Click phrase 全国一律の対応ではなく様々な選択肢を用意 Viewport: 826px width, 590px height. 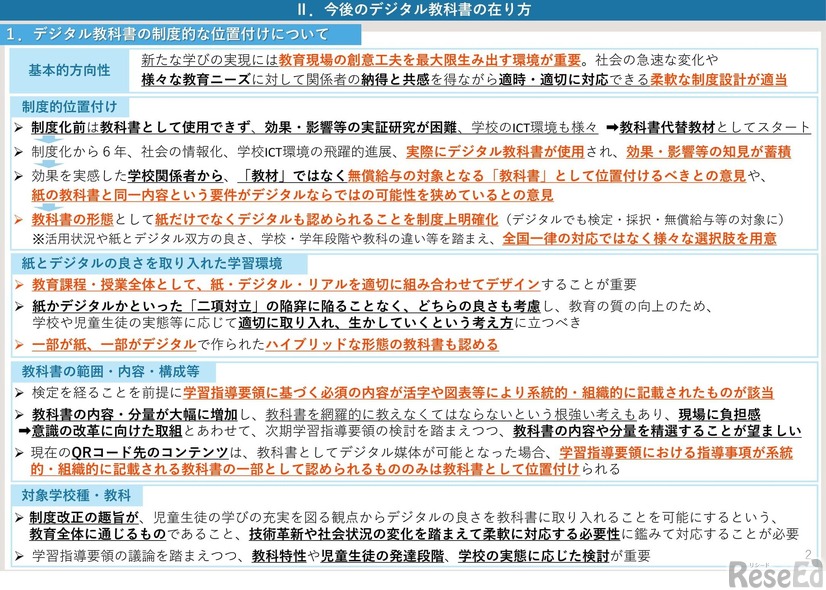pyautogui.click(x=640, y=239)
